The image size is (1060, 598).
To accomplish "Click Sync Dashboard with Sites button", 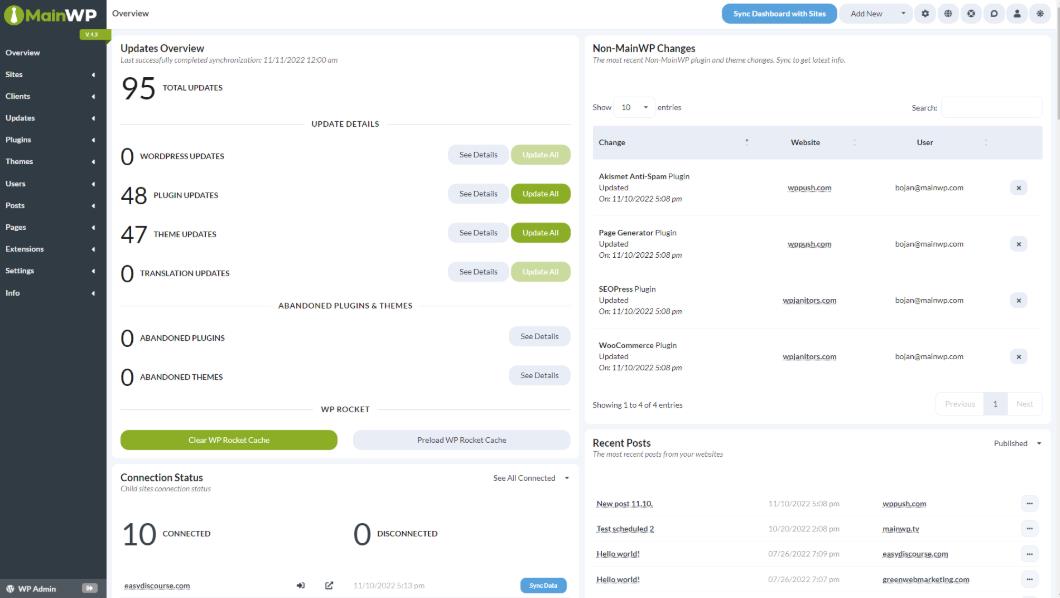I will pyautogui.click(x=779, y=14).
